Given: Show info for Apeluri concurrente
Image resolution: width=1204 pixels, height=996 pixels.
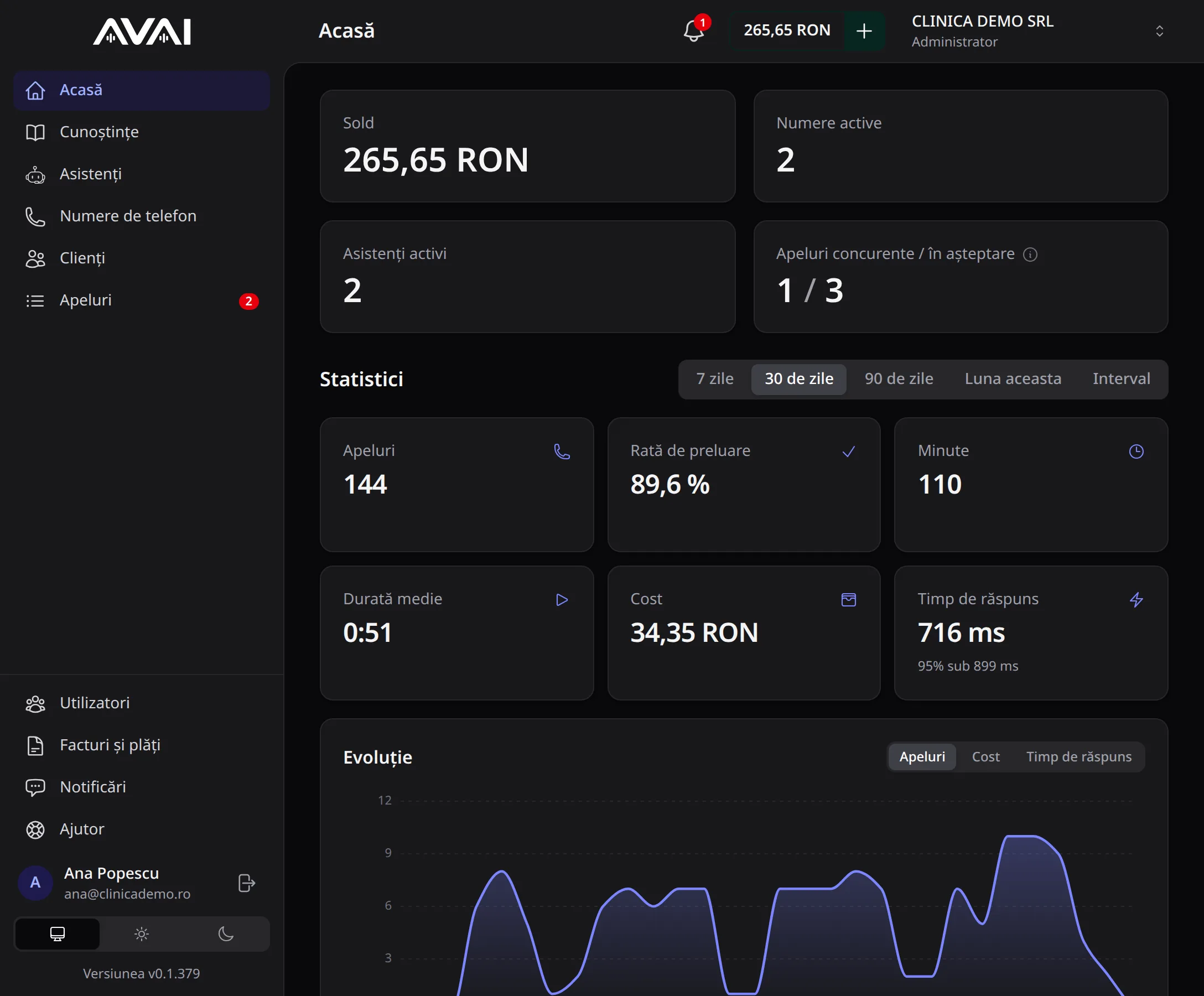Looking at the screenshot, I should coord(1030,255).
